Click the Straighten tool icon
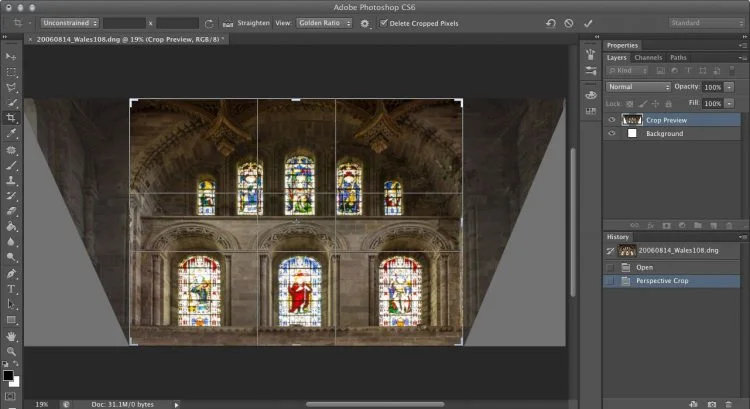 click(228, 23)
